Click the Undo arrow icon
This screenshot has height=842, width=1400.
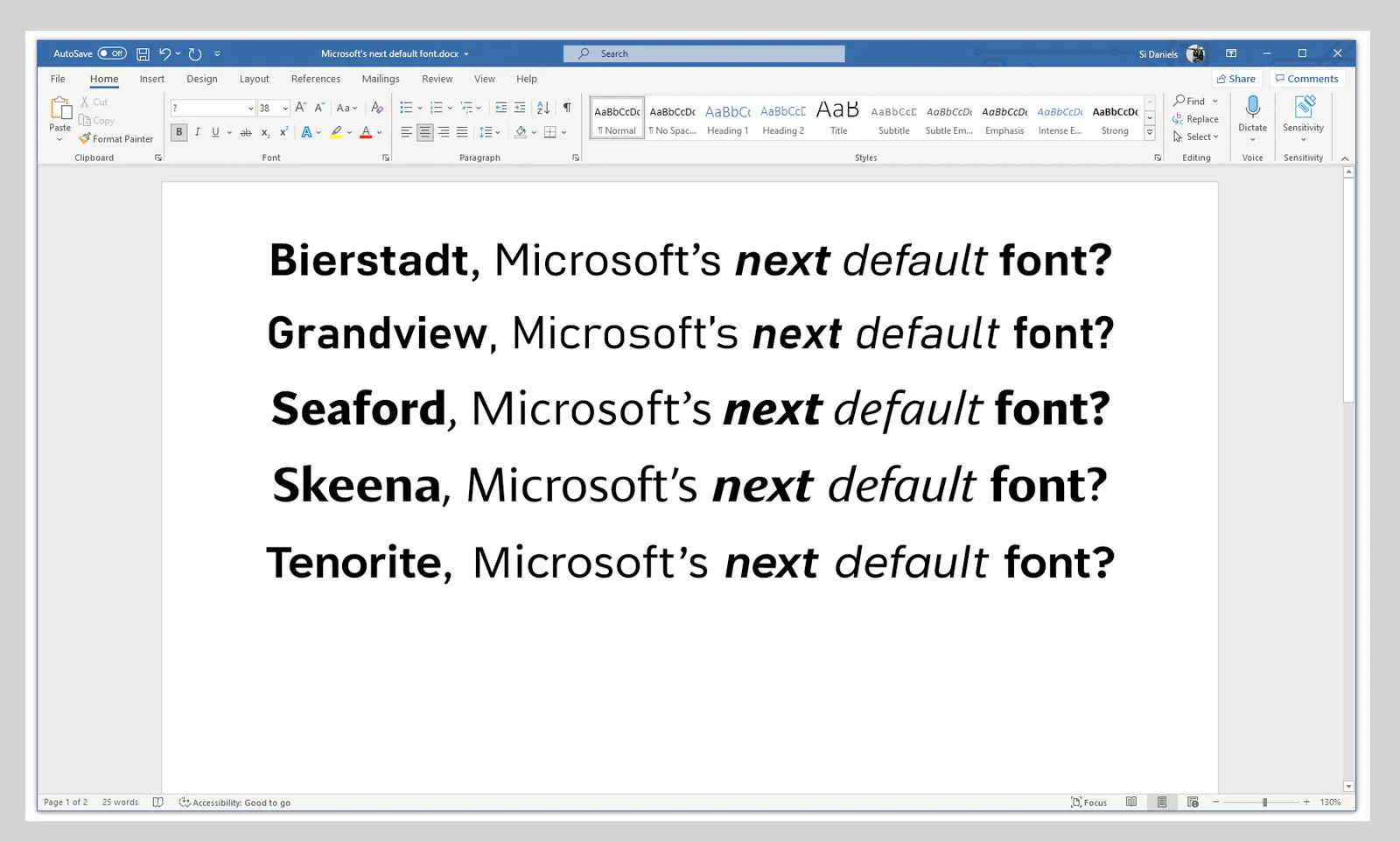click(x=164, y=54)
